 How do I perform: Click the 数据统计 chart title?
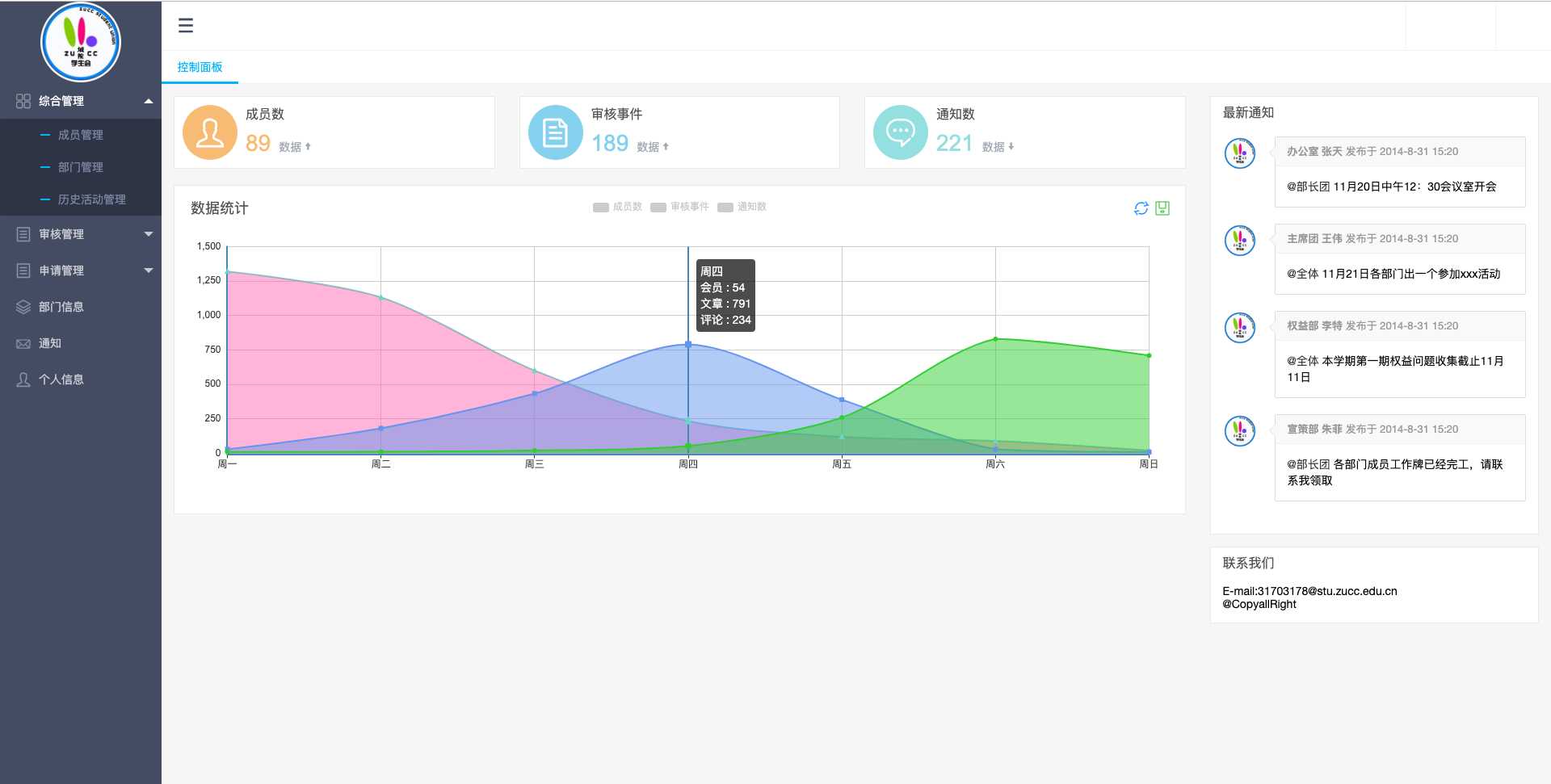click(220, 208)
